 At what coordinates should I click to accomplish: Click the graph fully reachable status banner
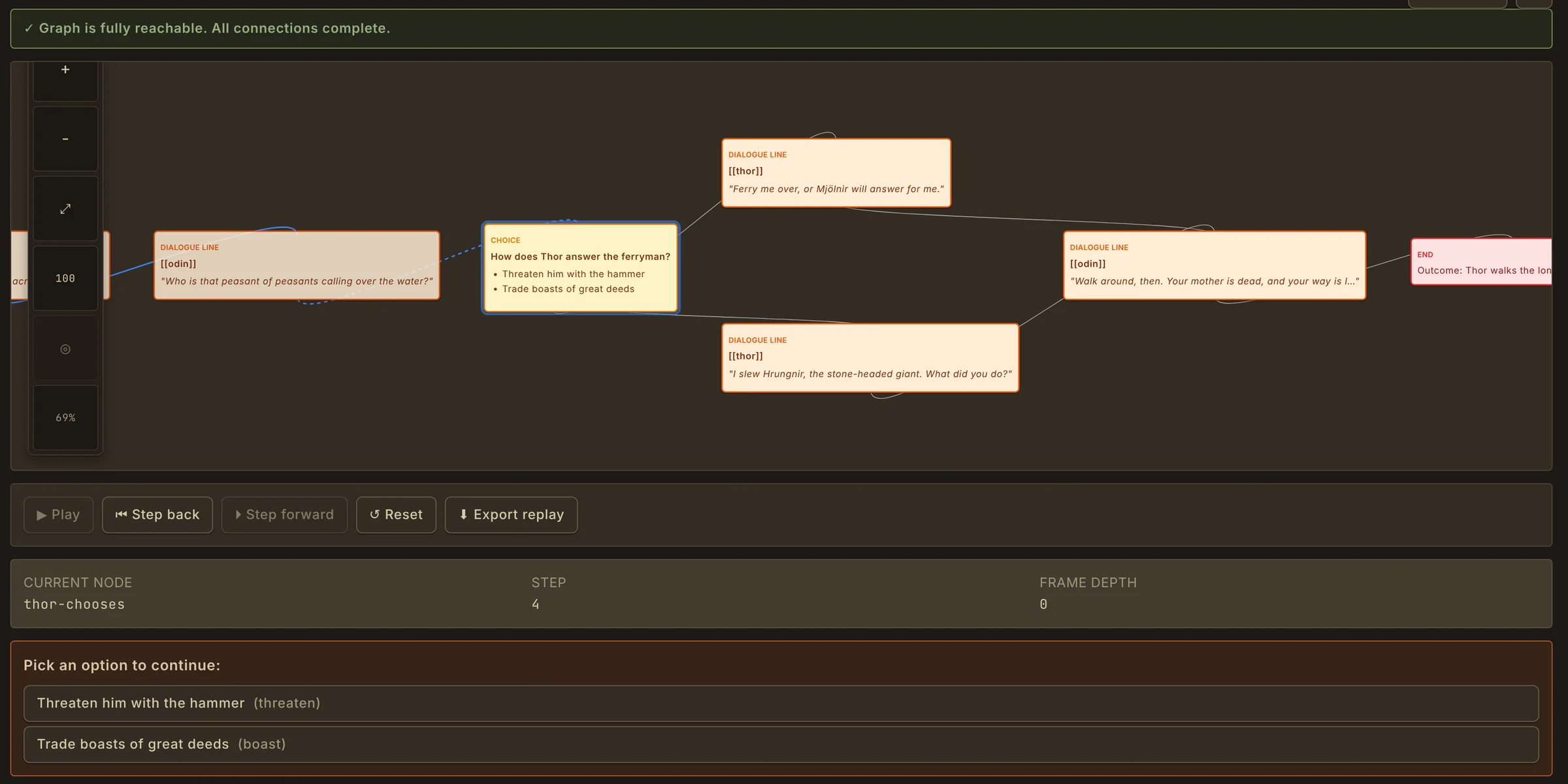(x=781, y=29)
